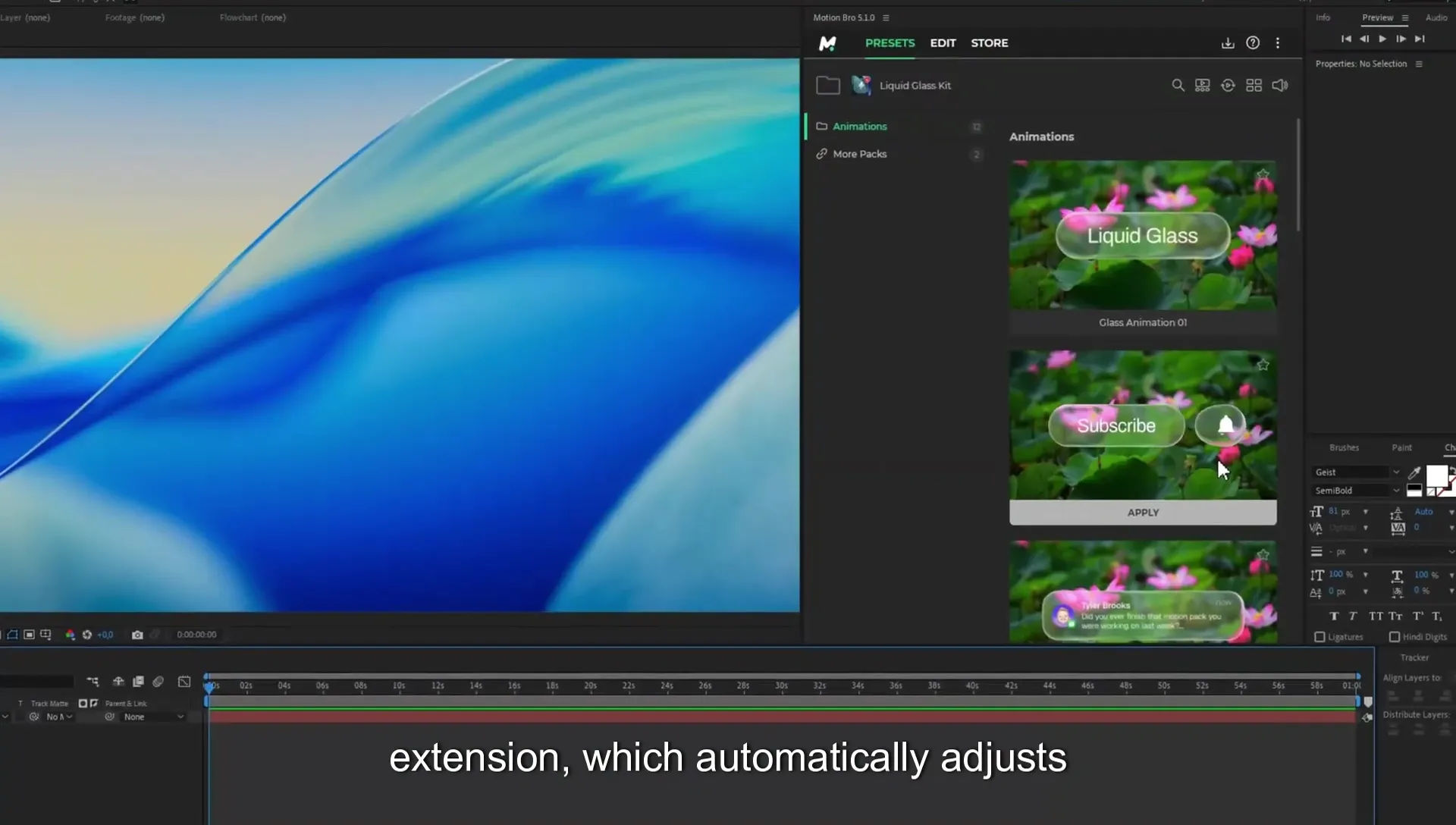1456x825 pixels.
Task: Enable the Hindi Digits checkbox
Action: 1395,637
